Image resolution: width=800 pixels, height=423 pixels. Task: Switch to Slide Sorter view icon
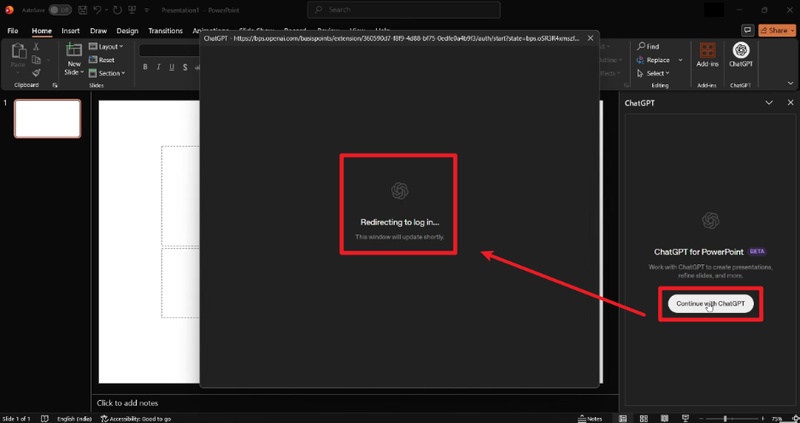click(x=644, y=418)
